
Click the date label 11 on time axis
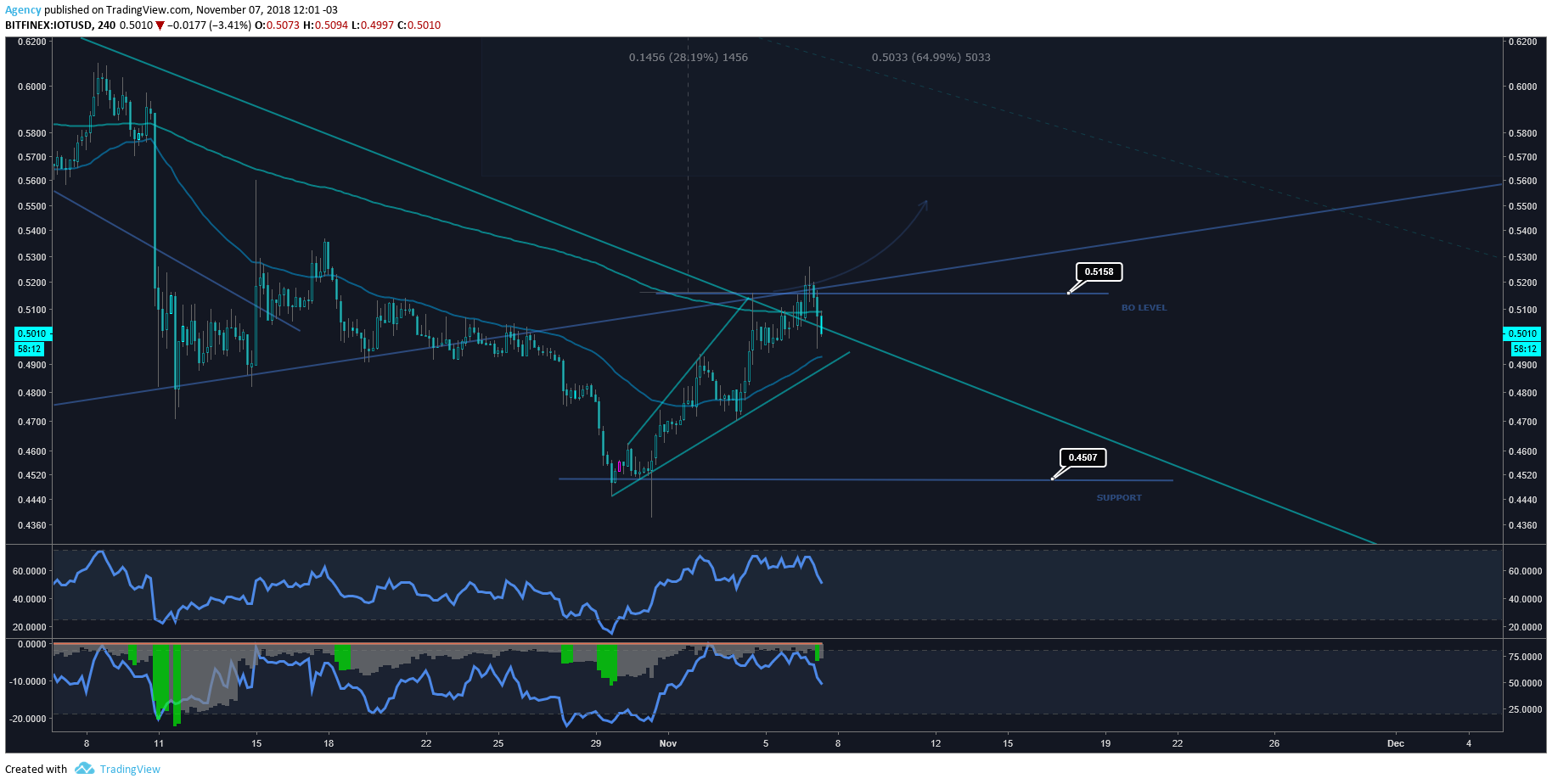(159, 743)
